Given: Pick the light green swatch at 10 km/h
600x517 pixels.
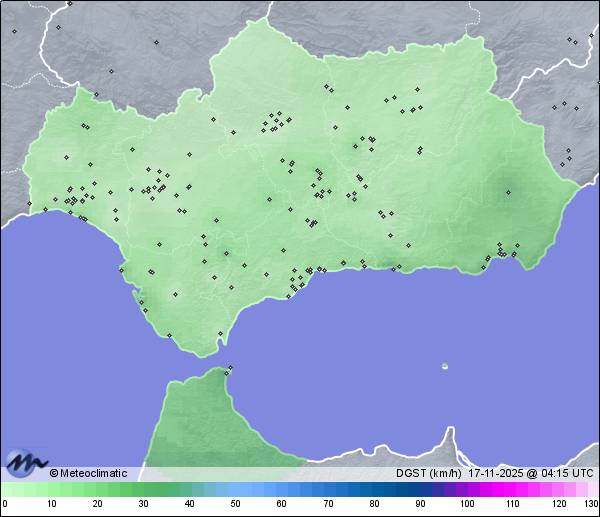Looking at the screenshot, I should 51,490.
